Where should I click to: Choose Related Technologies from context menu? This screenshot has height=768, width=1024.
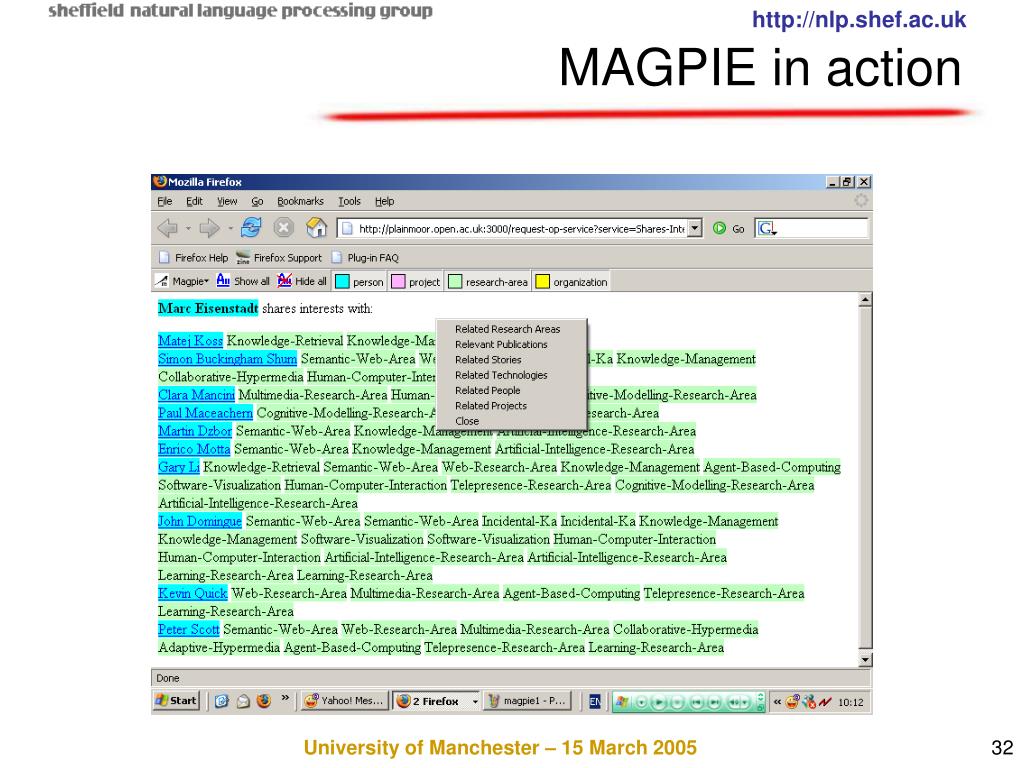(x=501, y=375)
